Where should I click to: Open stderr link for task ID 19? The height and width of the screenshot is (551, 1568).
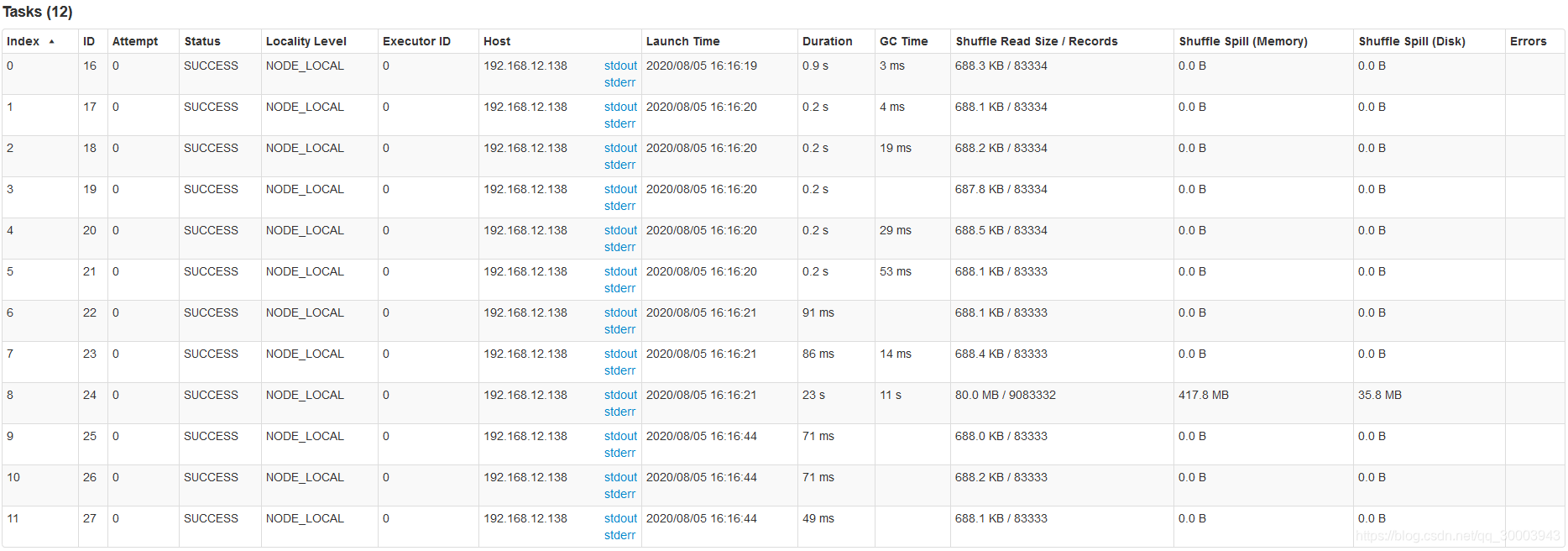click(620, 206)
